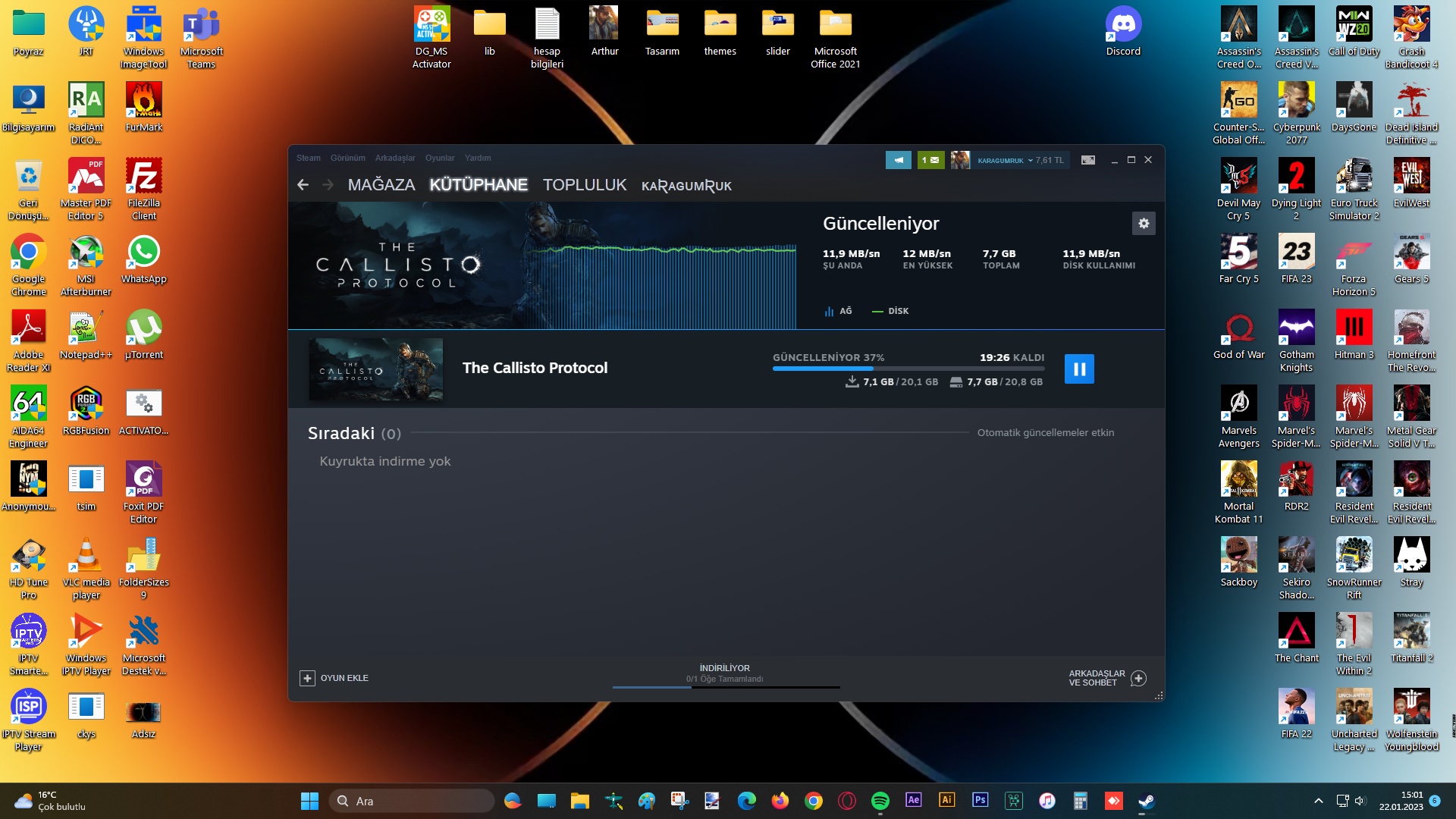Click the Big Picture mode icon
This screenshot has width=1456, height=819.
point(1087,160)
